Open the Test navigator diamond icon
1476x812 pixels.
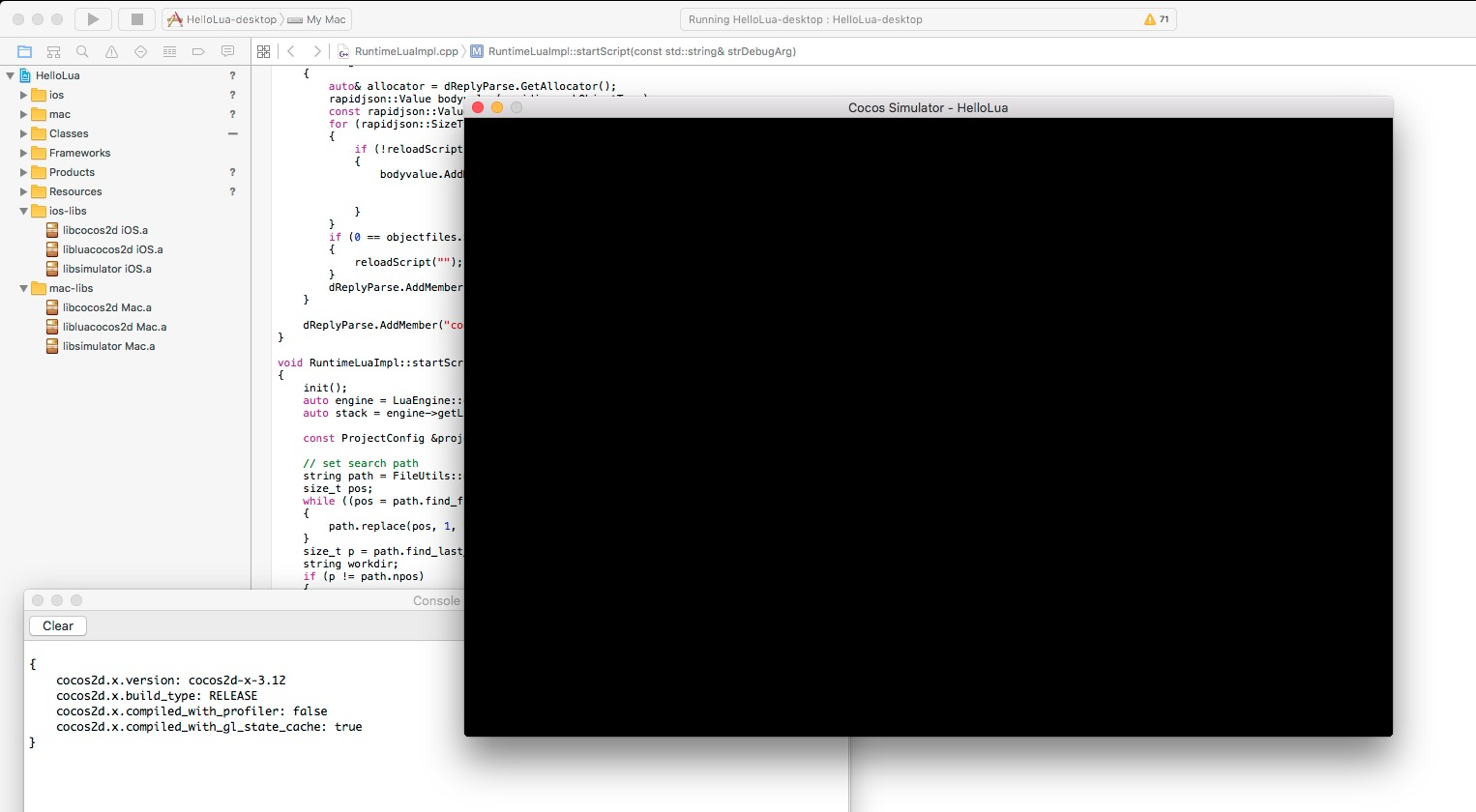pyautogui.click(x=141, y=51)
